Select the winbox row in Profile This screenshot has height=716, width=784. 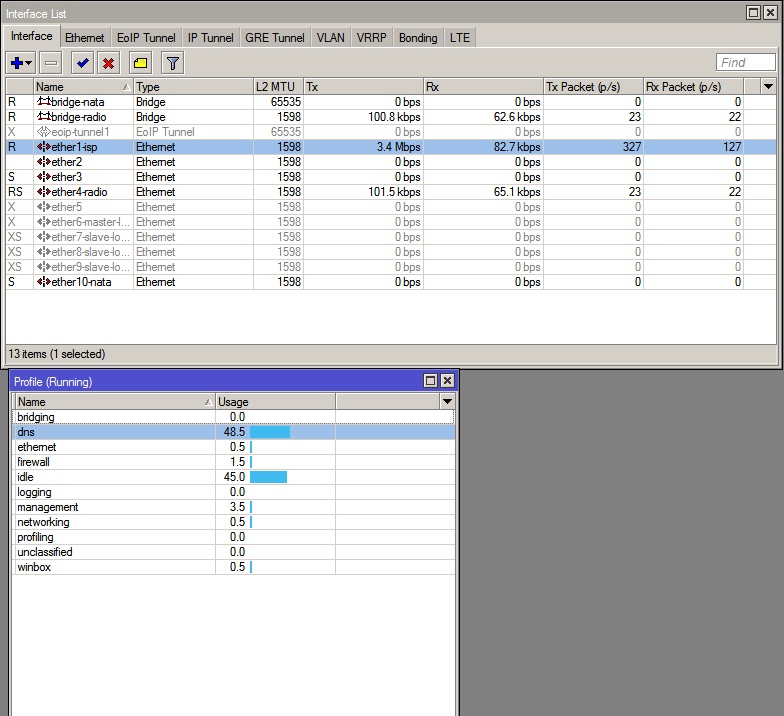point(234,567)
